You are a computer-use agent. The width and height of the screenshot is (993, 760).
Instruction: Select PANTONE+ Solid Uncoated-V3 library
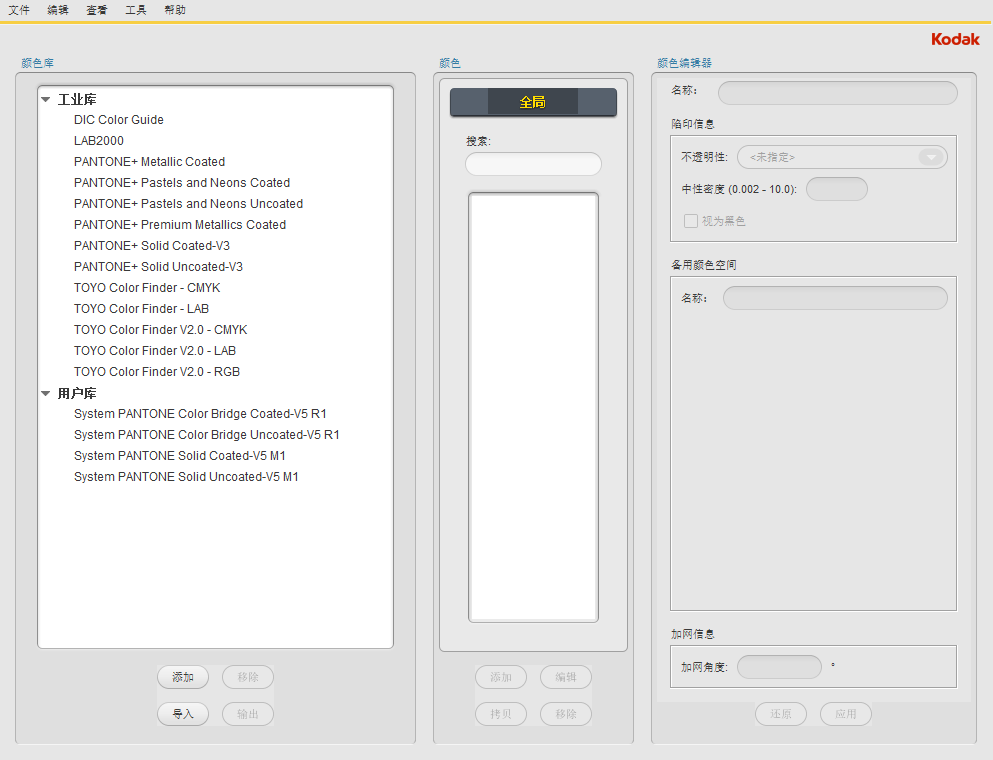[x=158, y=266]
